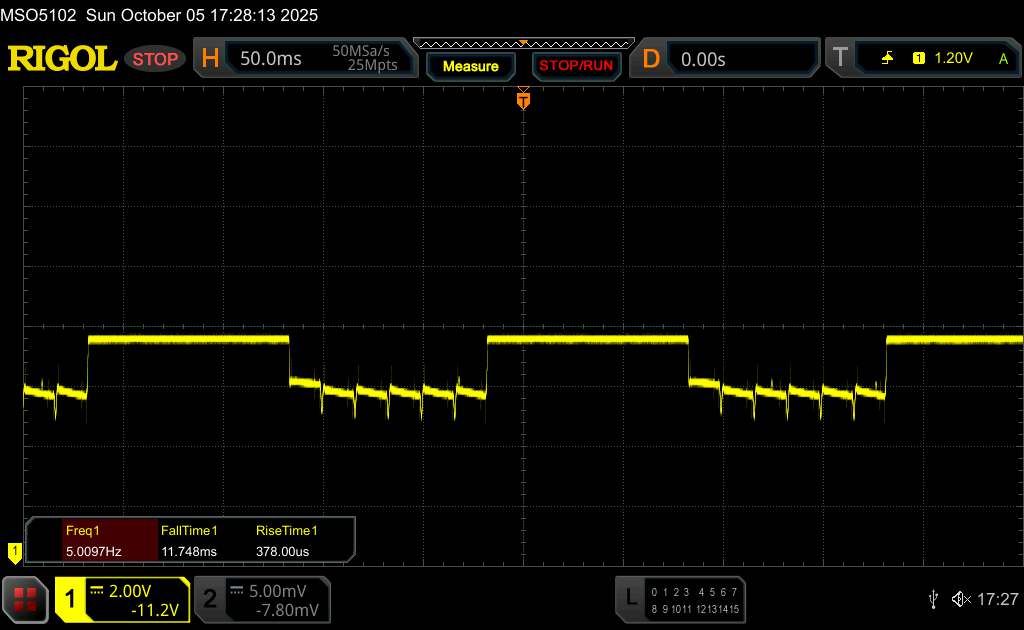Unmute the beeper via the speaker icon
The height and width of the screenshot is (630, 1024).
[960, 599]
